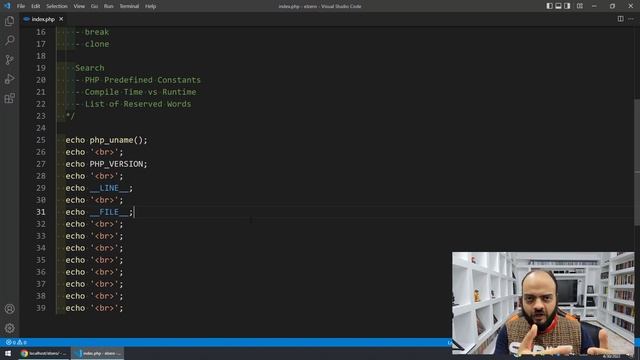Screen dimensions: 640x360
Task: Open the Extensions view
Action: (x=9, y=98)
